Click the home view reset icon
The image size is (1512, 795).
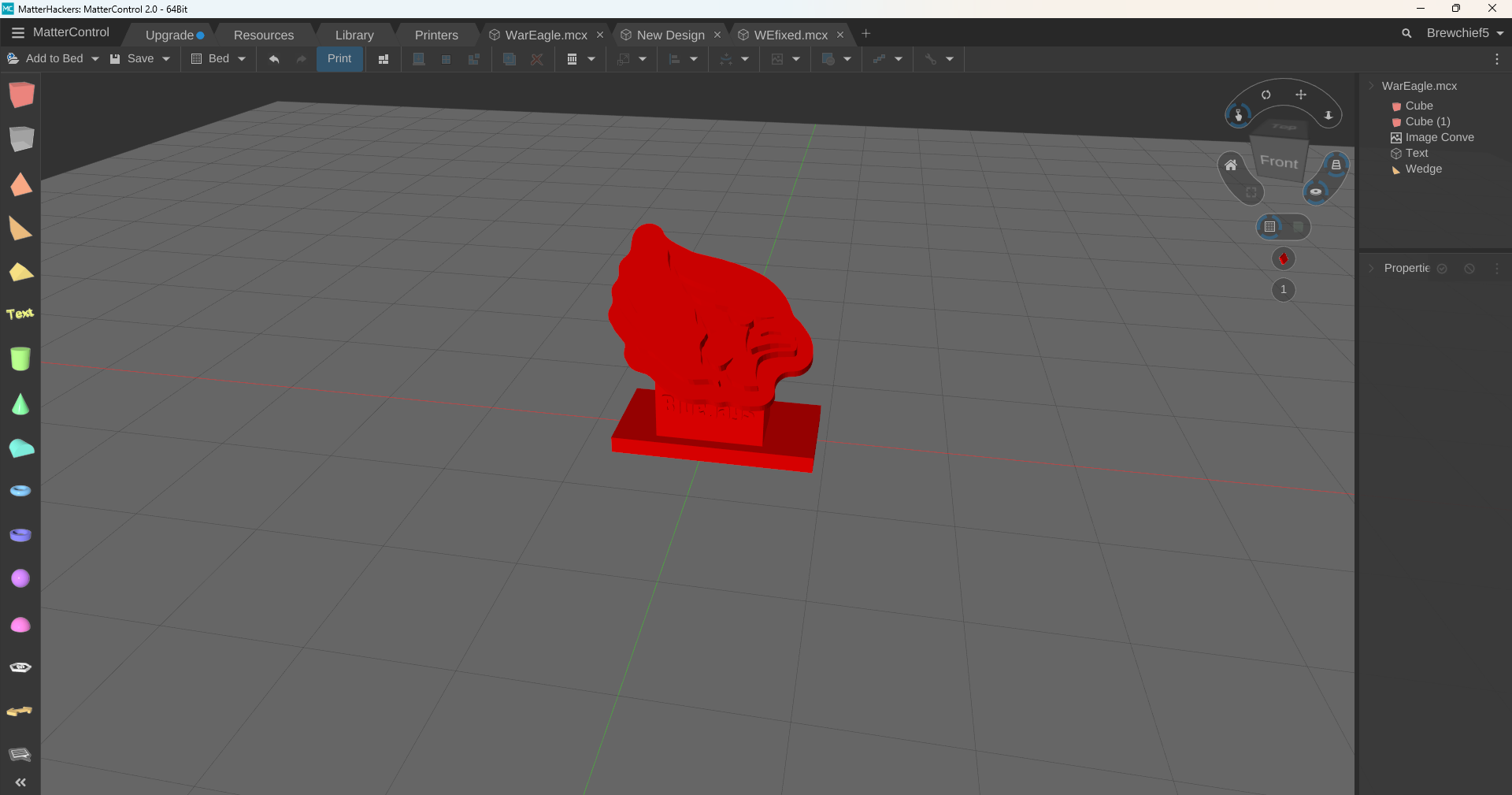click(x=1231, y=165)
